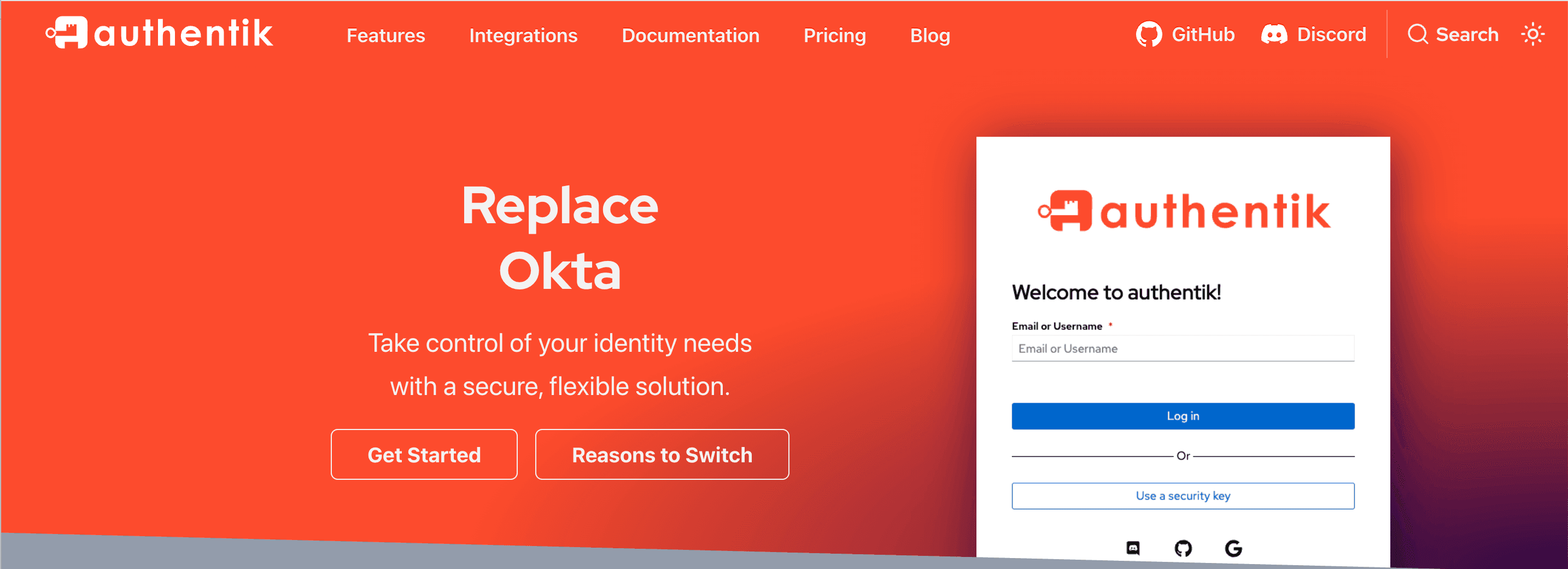Image resolution: width=1568 pixels, height=569 pixels.
Task: Click the authentik logo on the login card
Action: pos(1183,211)
